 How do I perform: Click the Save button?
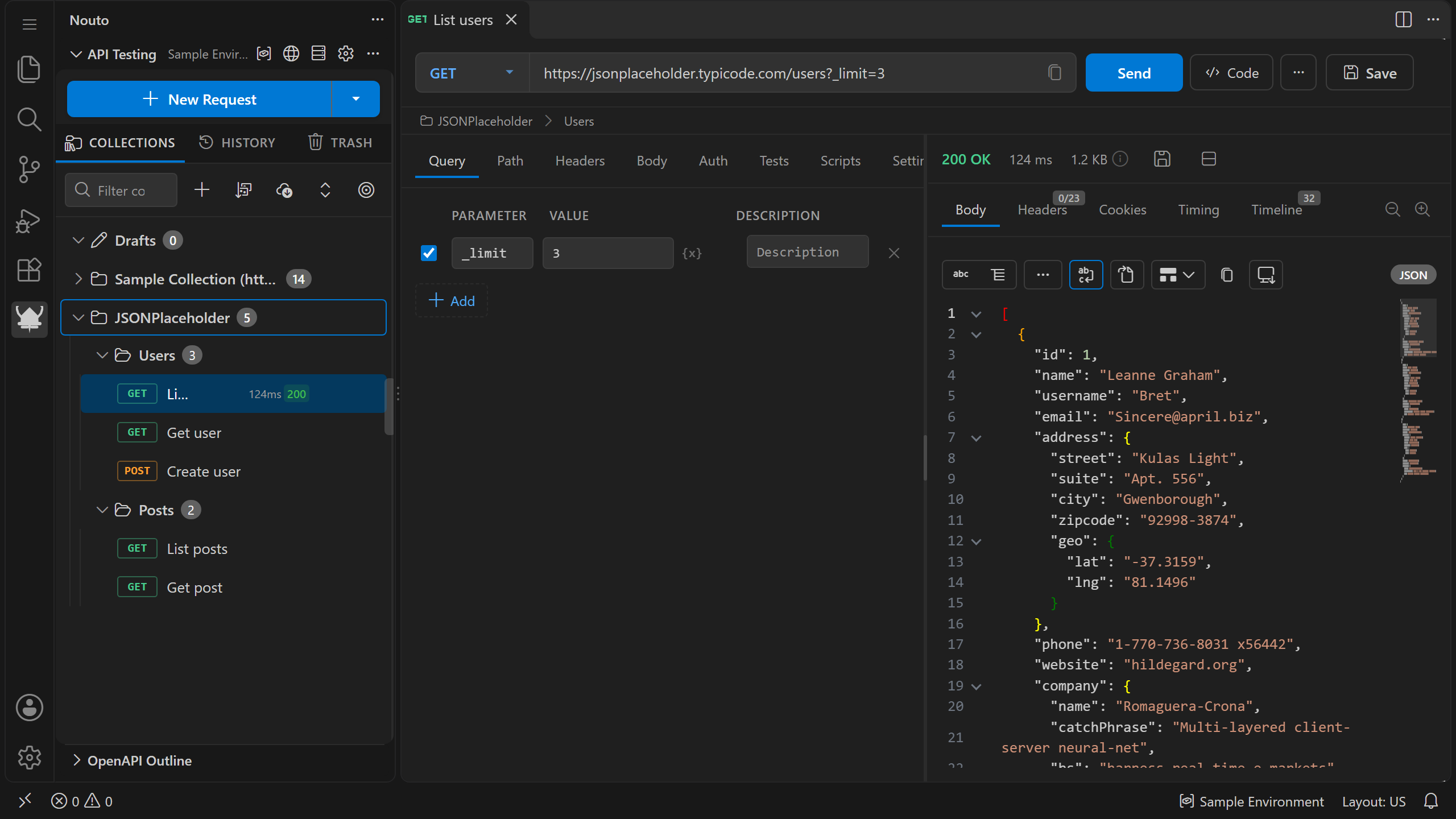pos(1370,73)
